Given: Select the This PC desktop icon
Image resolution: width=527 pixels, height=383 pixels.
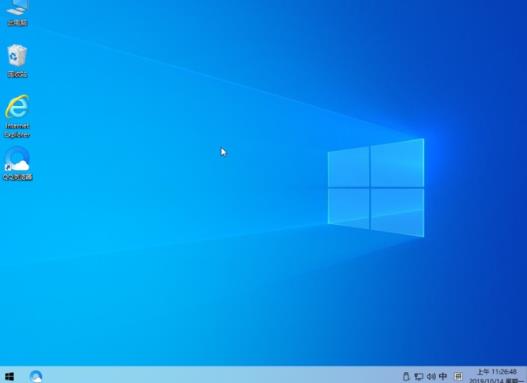Looking at the screenshot, I should (x=17, y=13).
